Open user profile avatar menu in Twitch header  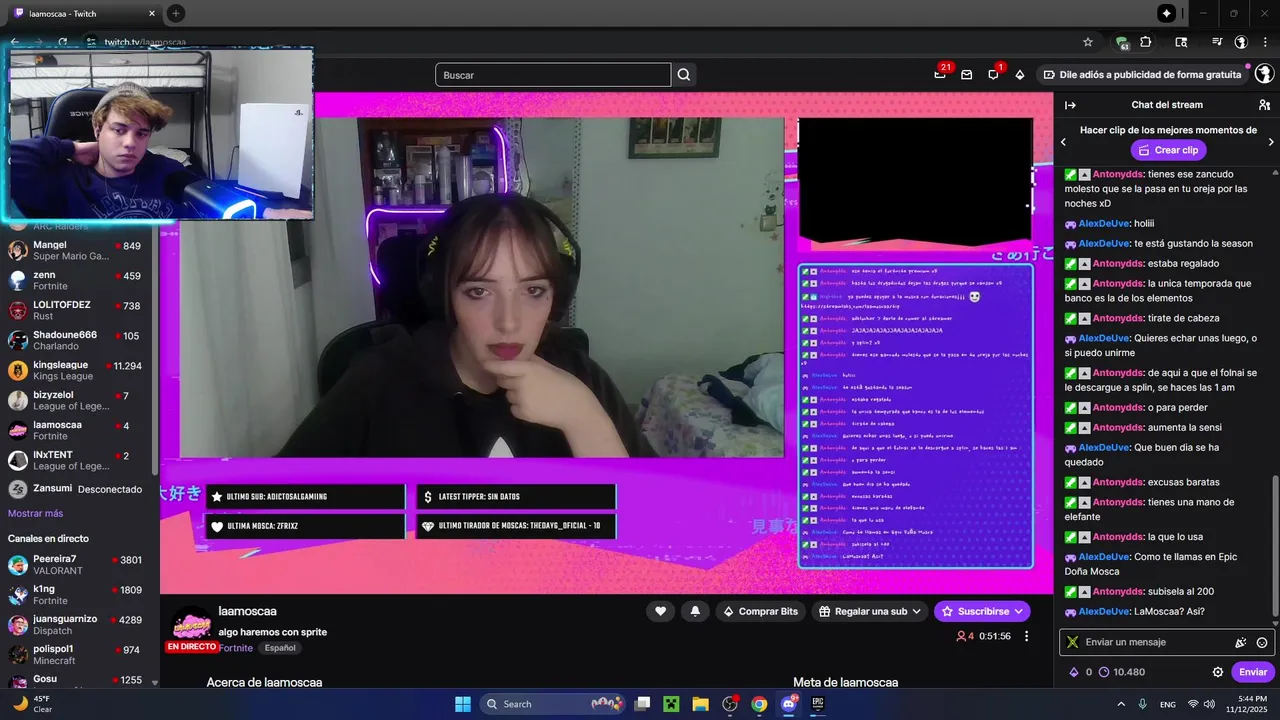point(1264,74)
